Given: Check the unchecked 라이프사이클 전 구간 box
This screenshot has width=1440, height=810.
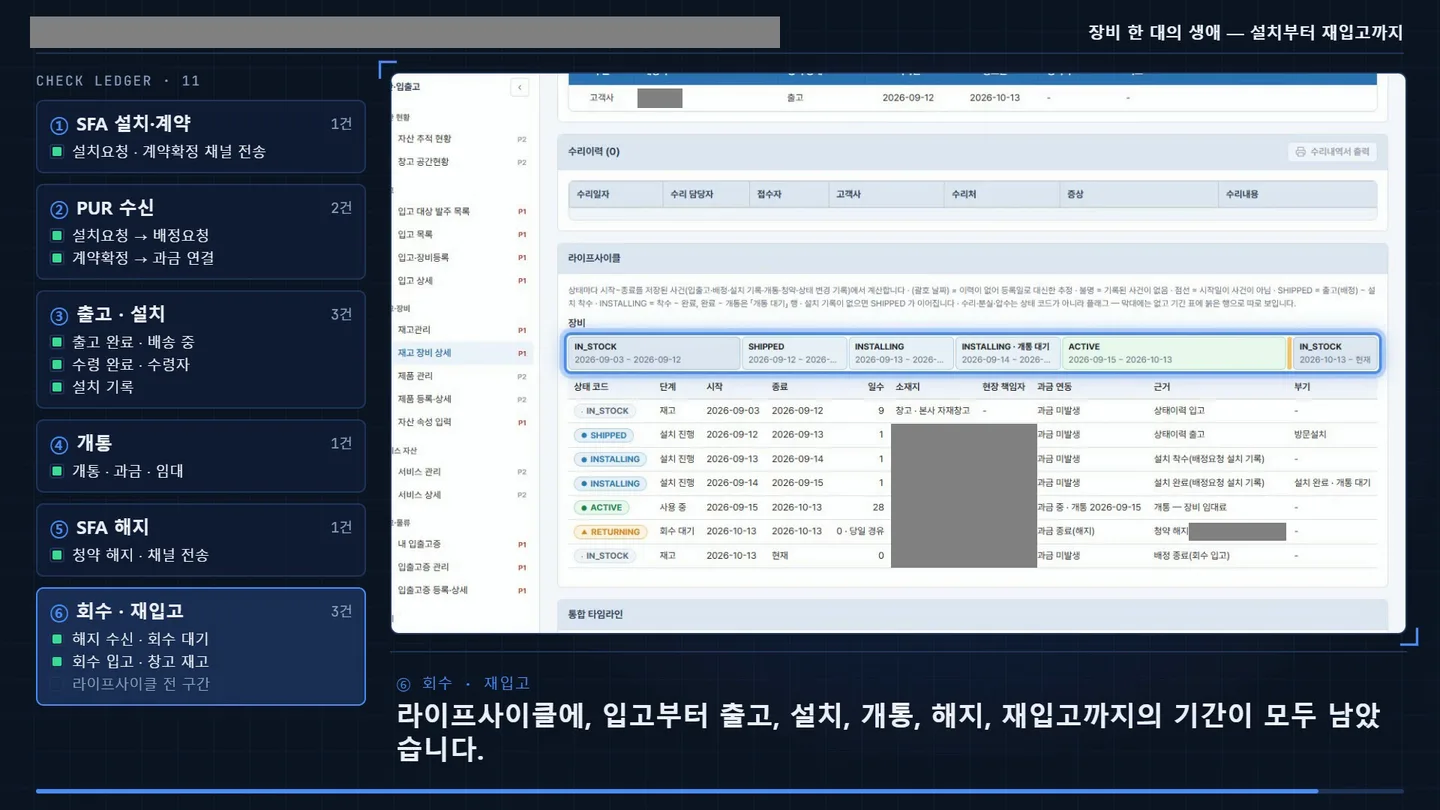Looking at the screenshot, I should pos(57,684).
